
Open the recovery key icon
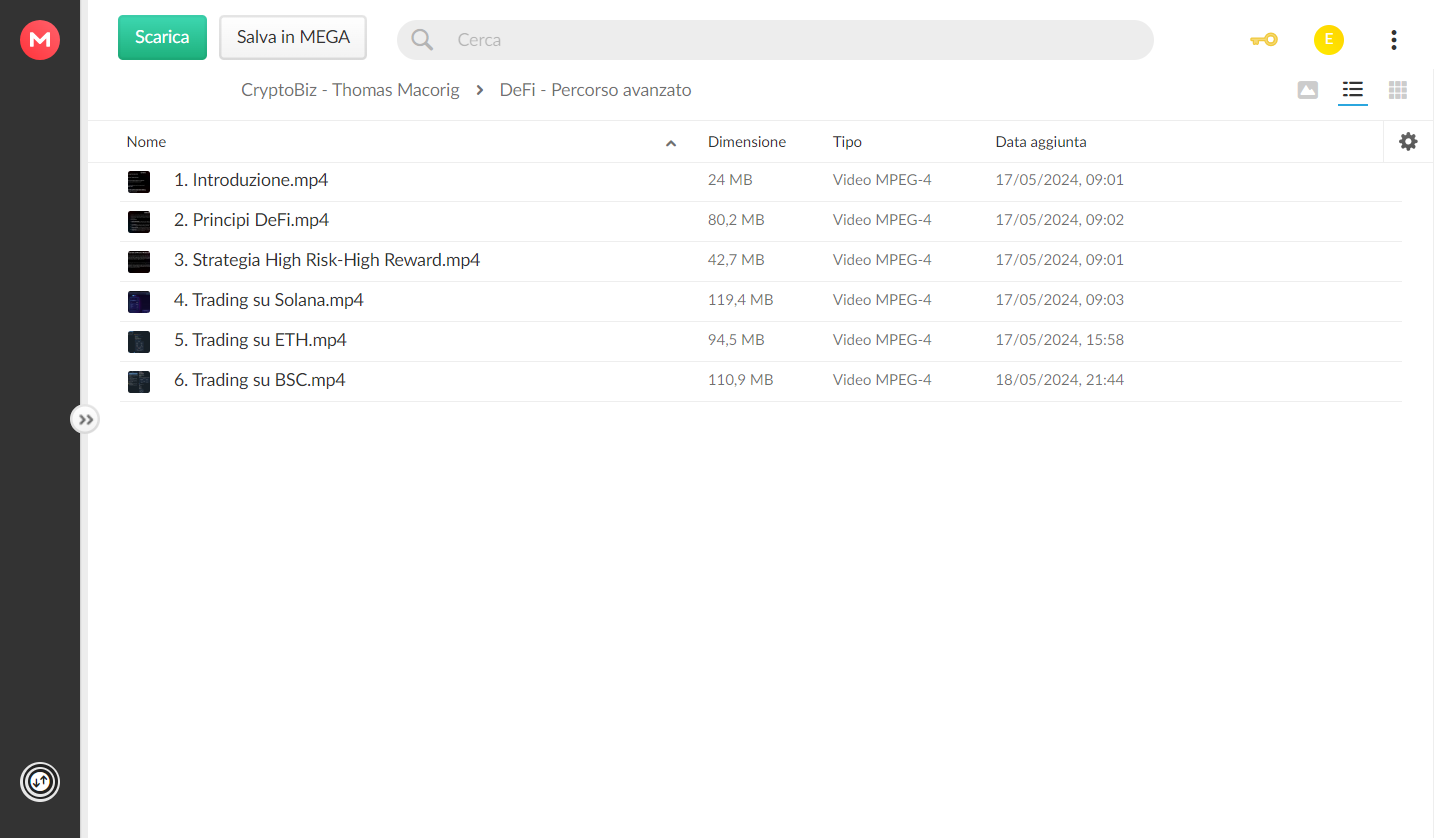(1264, 40)
